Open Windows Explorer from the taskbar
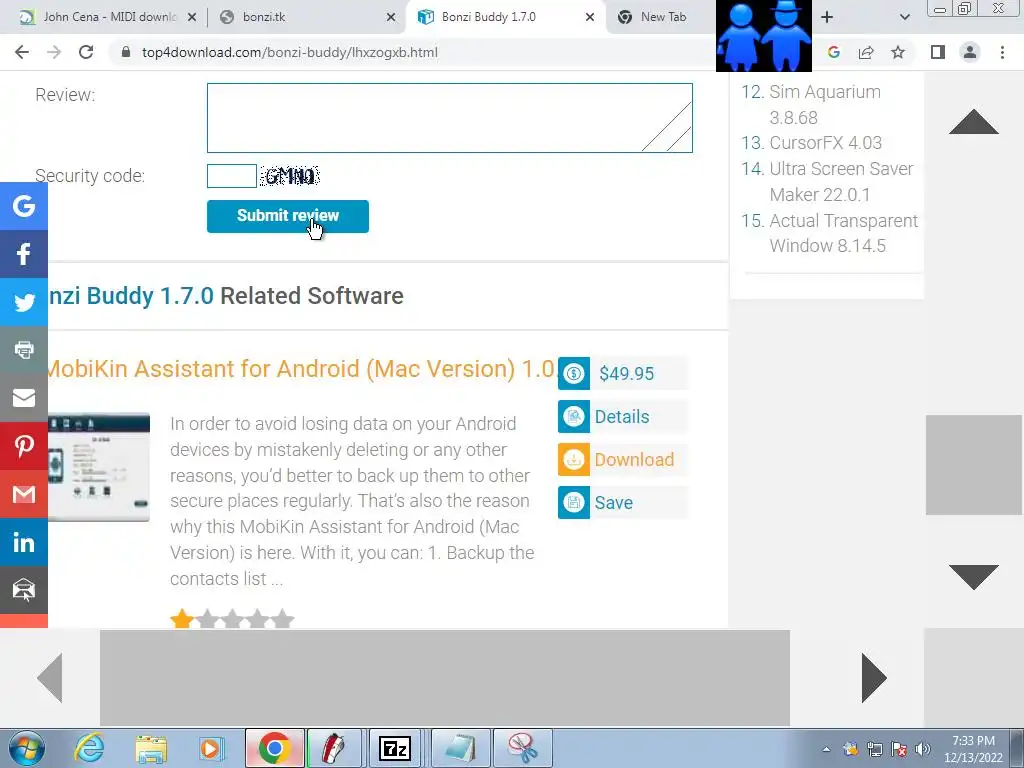1024x768 pixels. [x=151, y=748]
